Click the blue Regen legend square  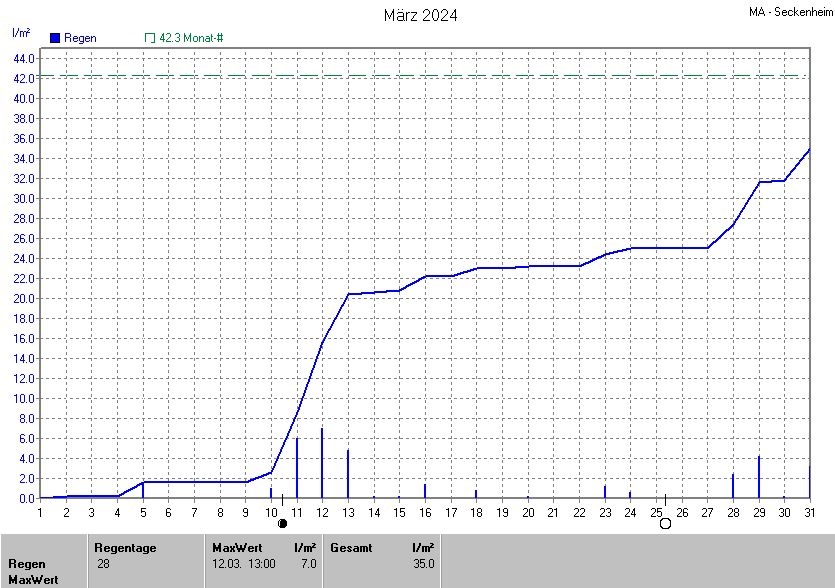pyautogui.click(x=54, y=38)
